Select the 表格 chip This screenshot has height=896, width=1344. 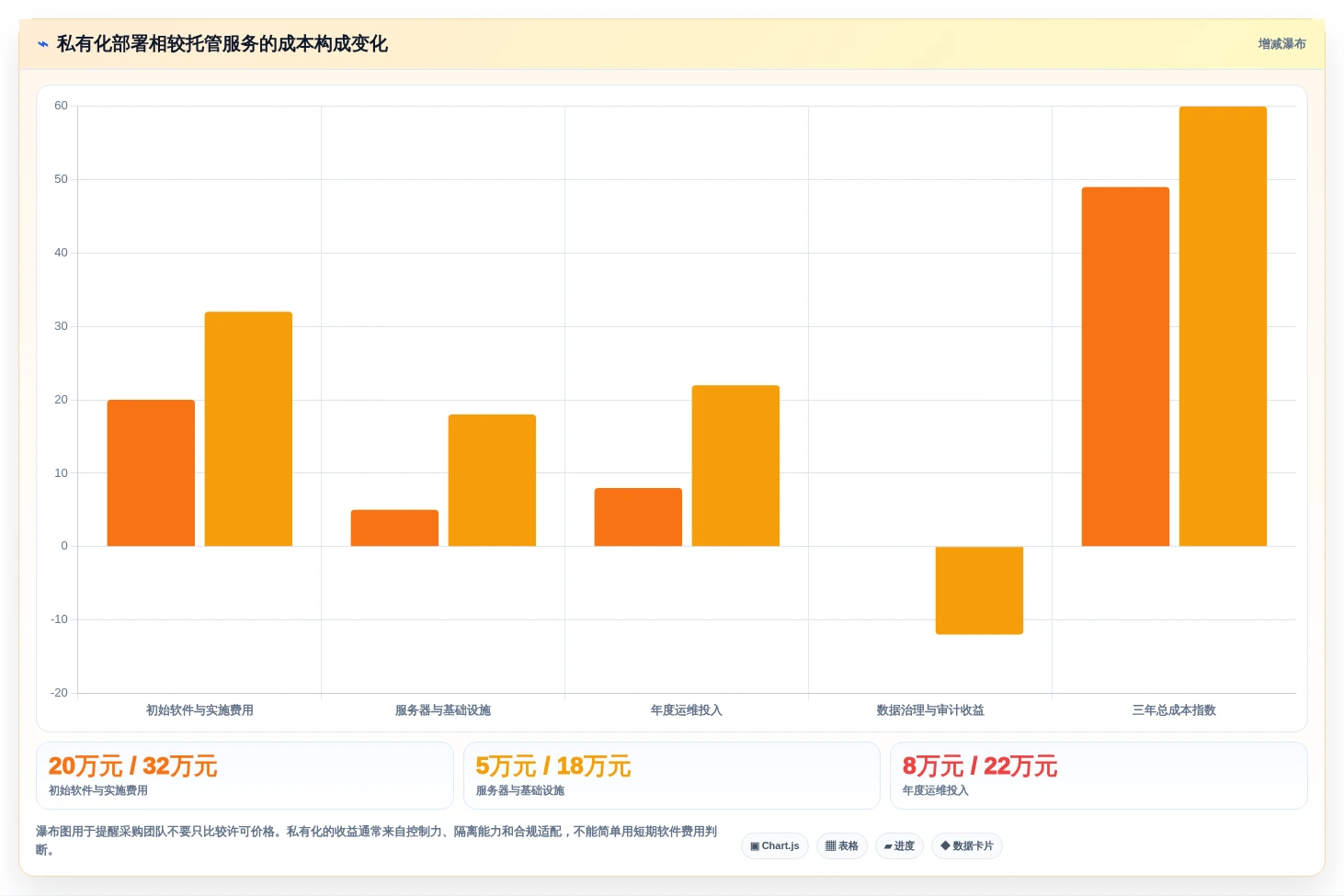coord(842,846)
